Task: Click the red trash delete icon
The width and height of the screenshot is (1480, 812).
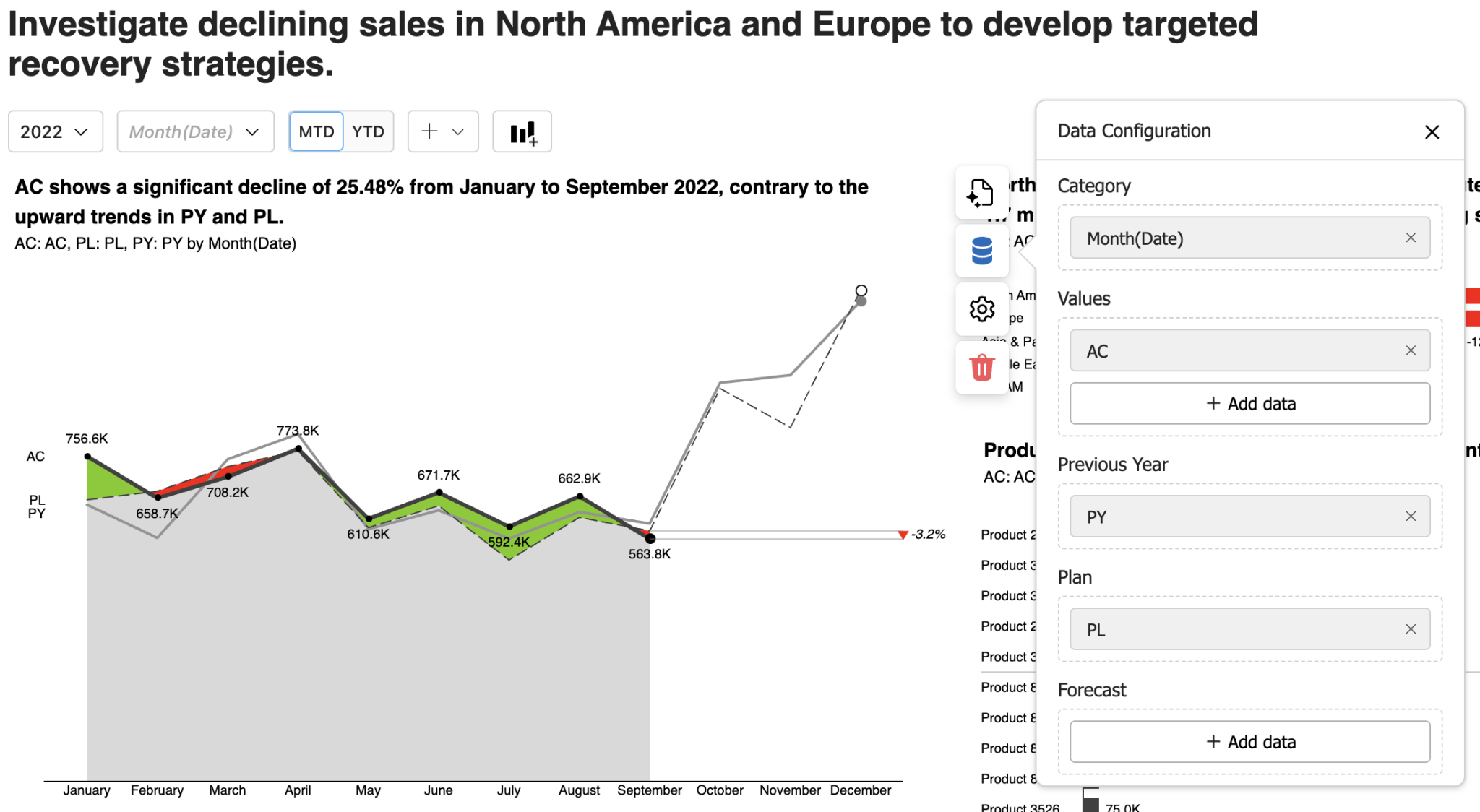Action: 981,367
